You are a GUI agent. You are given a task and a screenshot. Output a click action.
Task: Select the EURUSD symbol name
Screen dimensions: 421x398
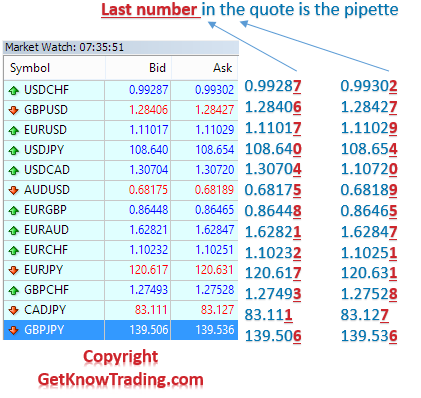pyautogui.click(x=45, y=130)
